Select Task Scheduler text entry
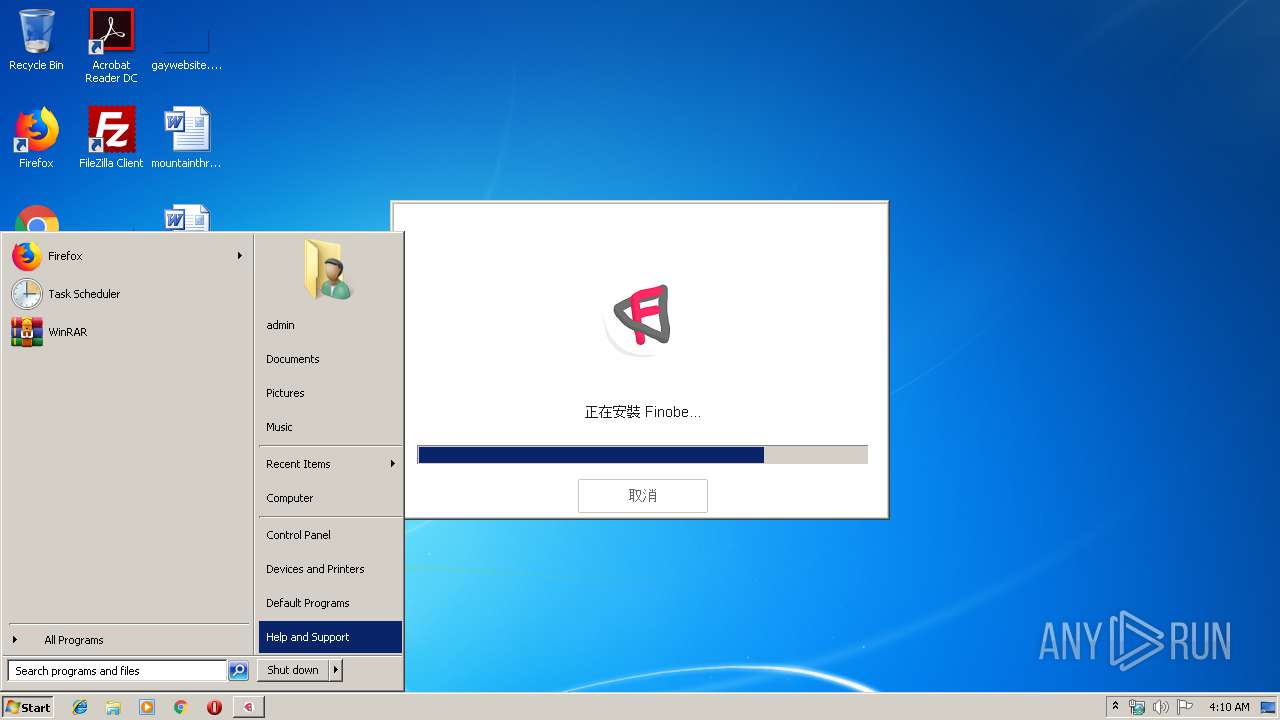1280x720 pixels. pos(84,294)
